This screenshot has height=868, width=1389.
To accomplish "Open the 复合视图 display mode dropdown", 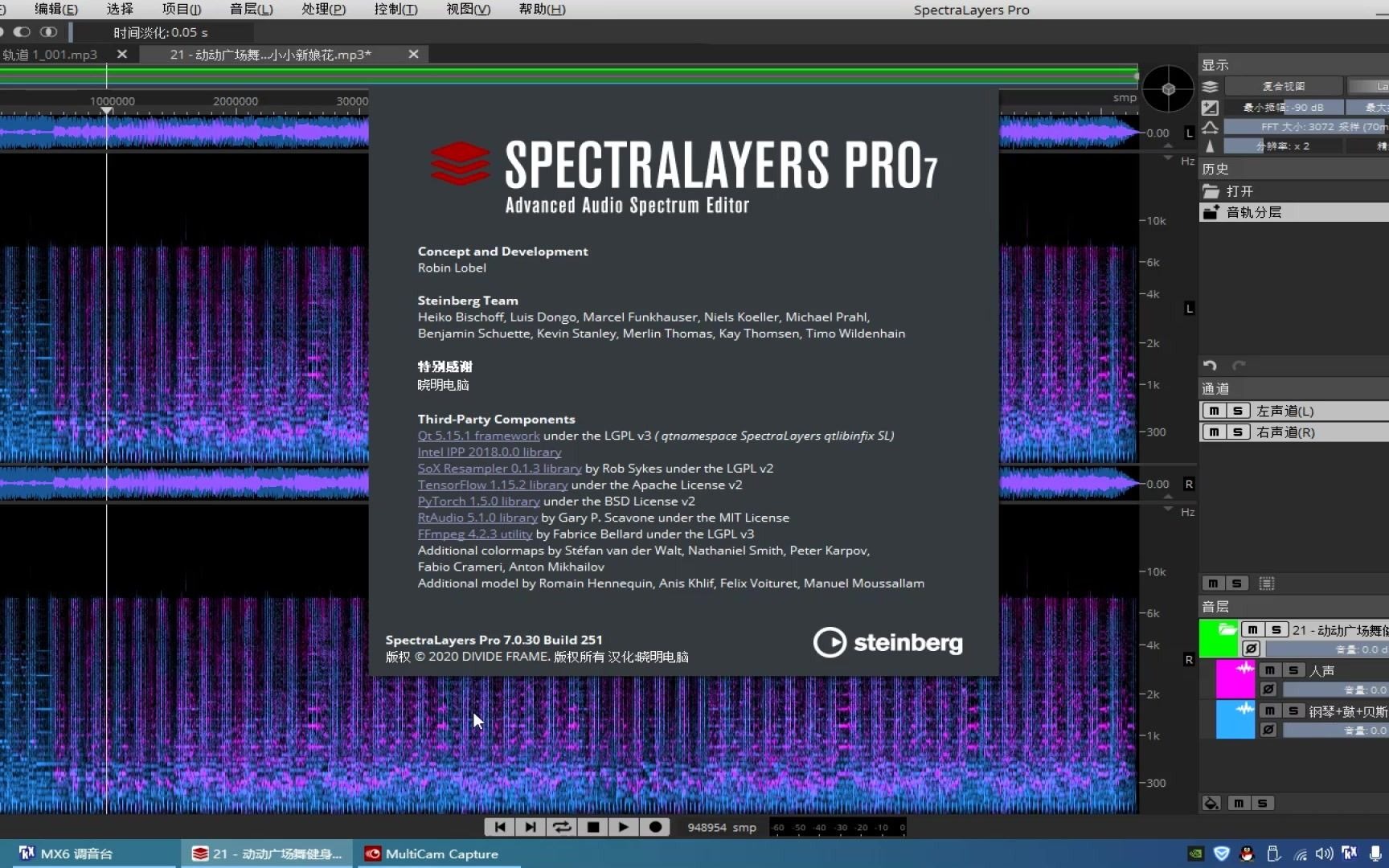I will click(1284, 86).
